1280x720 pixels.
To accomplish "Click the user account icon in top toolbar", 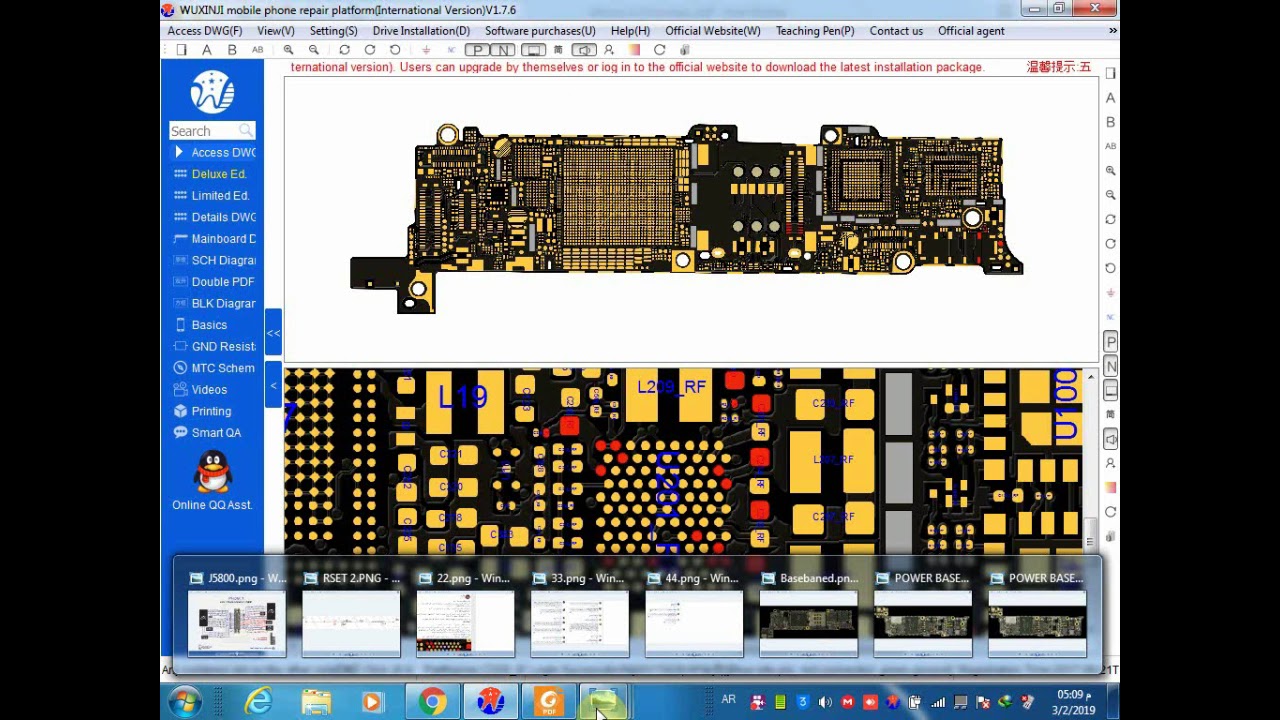I will pos(609,50).
